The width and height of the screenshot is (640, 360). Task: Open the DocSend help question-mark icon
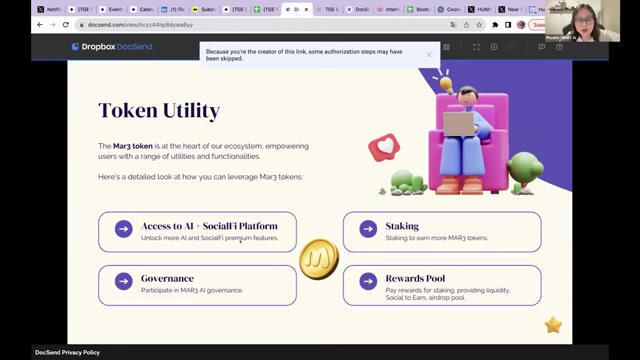click(x=559, y=47)
